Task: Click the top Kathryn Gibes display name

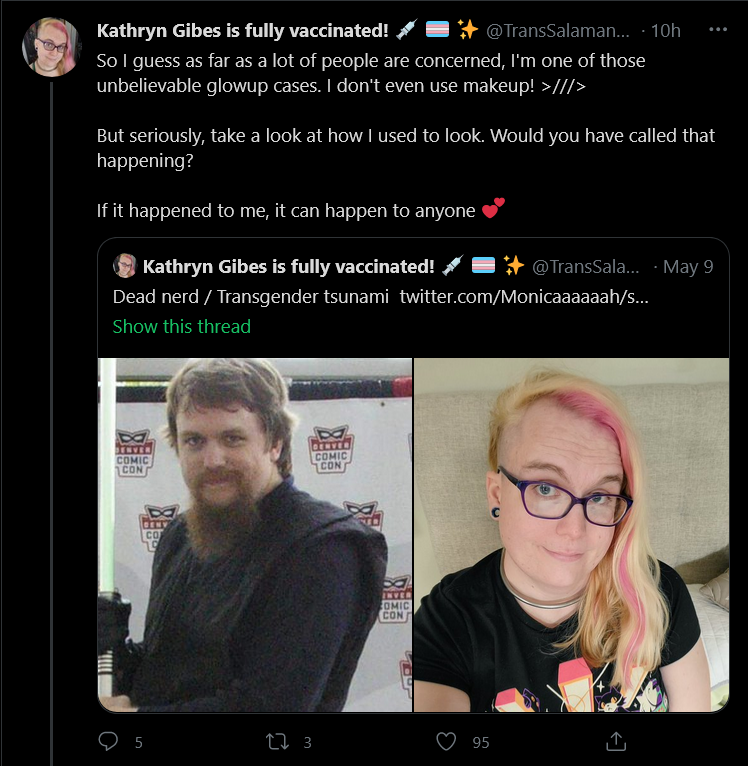Action: (242, 30)
